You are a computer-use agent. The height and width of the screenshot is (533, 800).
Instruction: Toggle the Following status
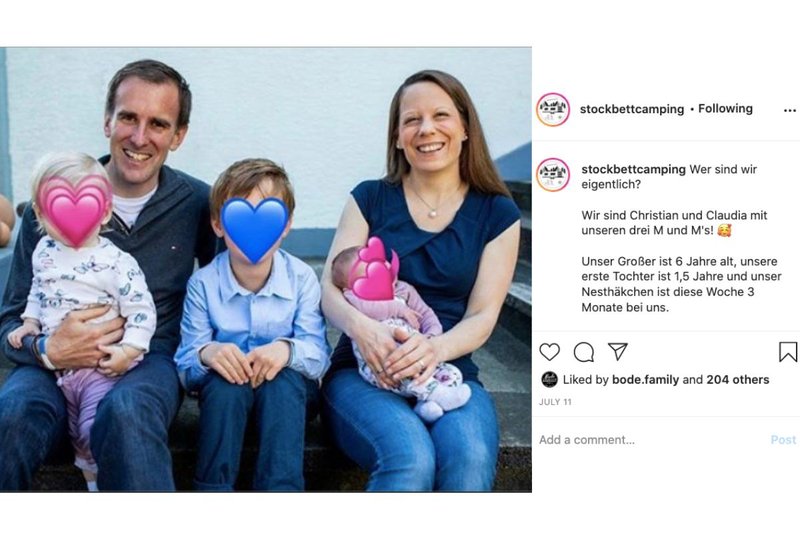point(725,109)
